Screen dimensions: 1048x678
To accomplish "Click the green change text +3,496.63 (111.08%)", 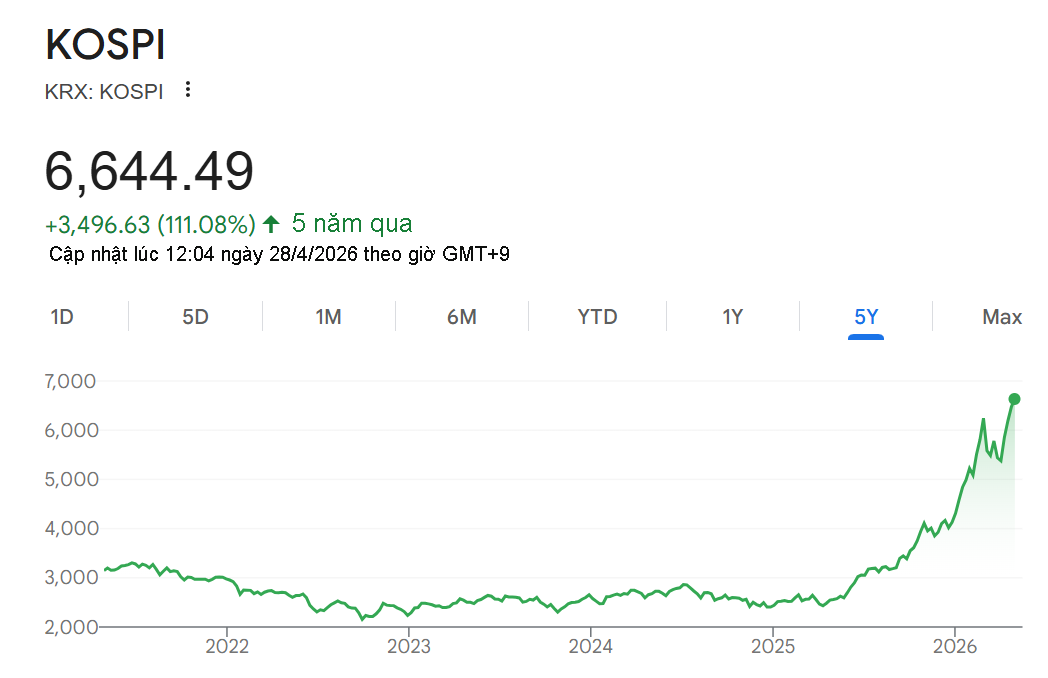I will [153, 224].
